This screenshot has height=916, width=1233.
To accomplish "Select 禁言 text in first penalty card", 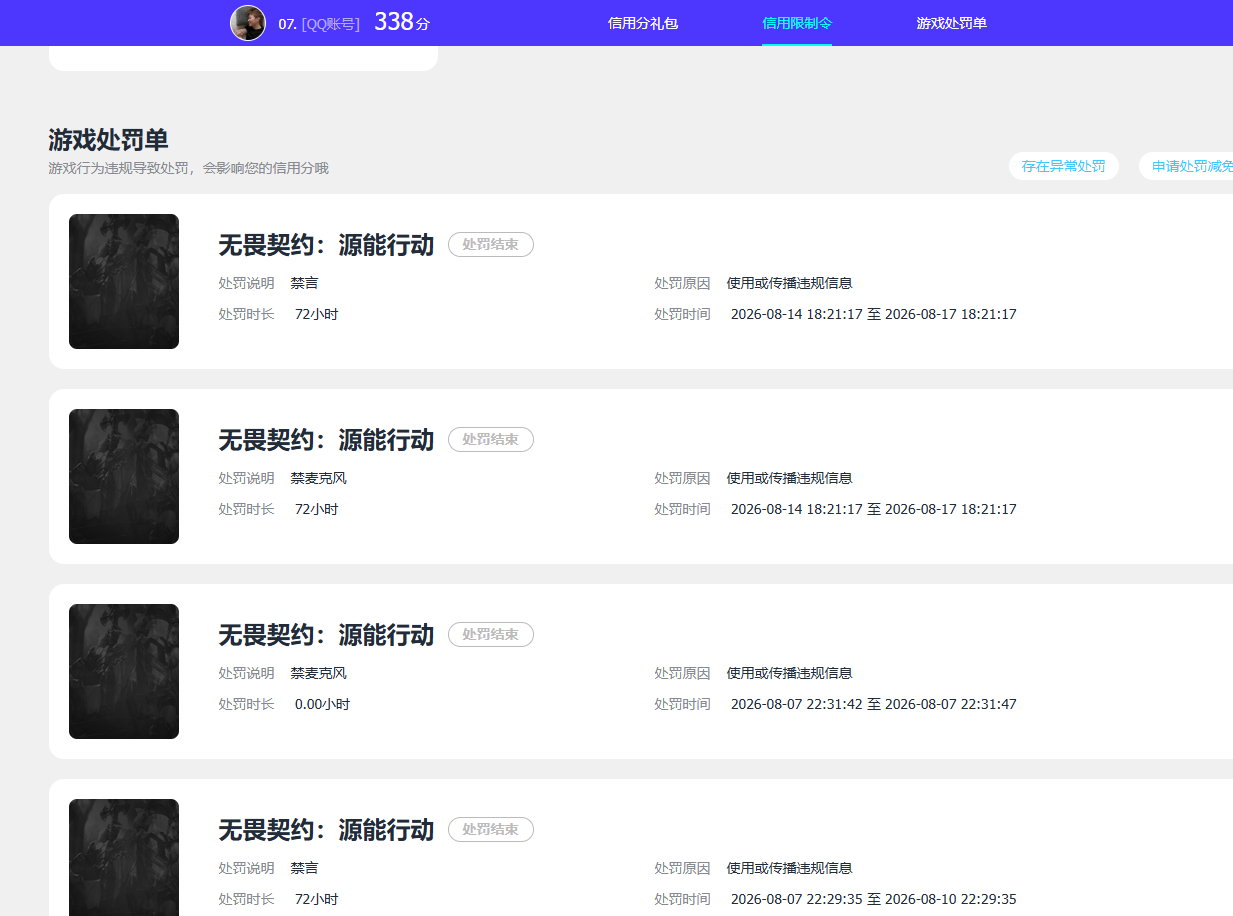I will pos(305,283).
